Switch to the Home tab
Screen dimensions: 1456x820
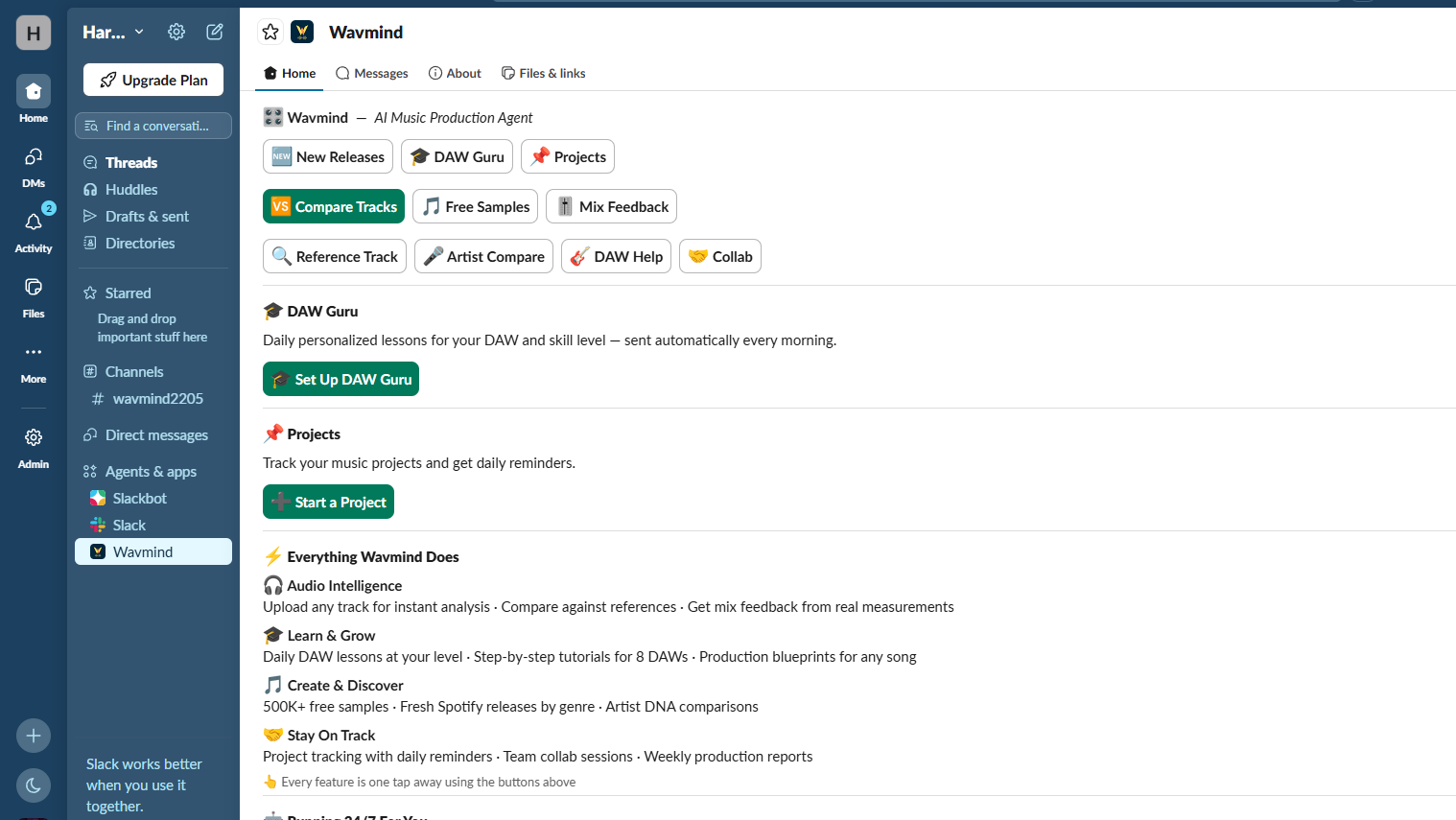(x=290, y=73)
